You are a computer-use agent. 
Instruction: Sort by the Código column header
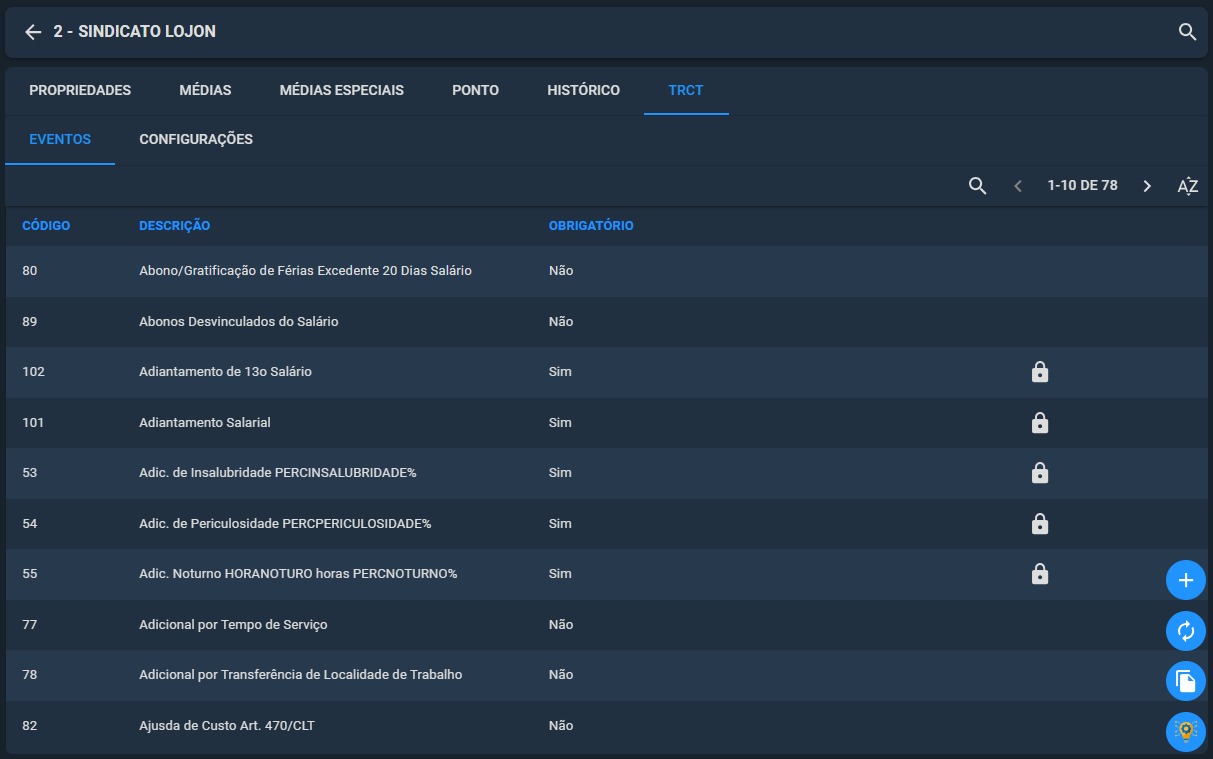click(46, 226)
